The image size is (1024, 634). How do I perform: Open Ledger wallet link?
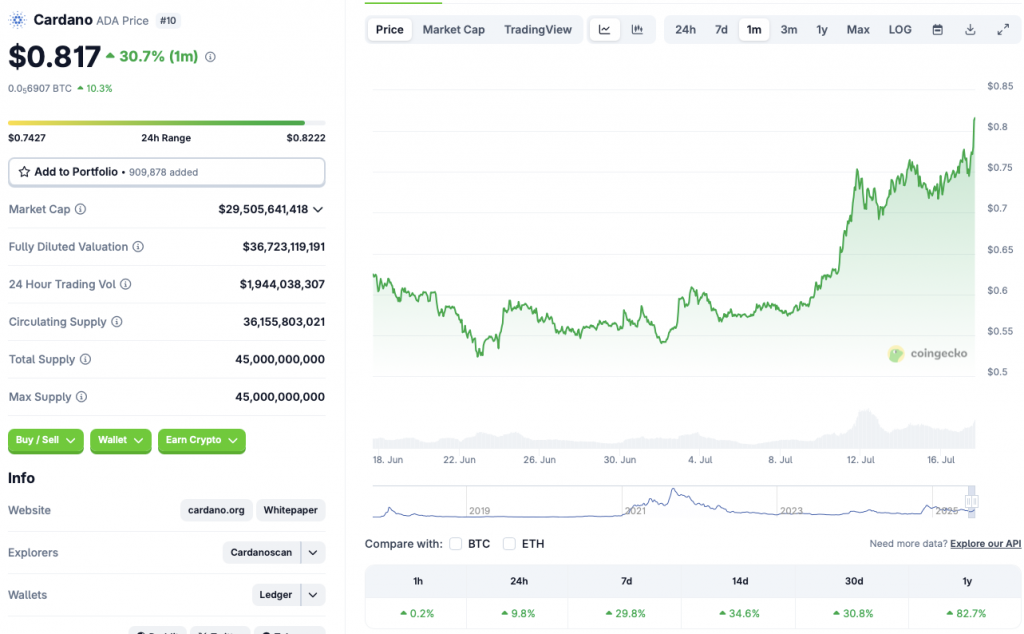coord(276,595)
